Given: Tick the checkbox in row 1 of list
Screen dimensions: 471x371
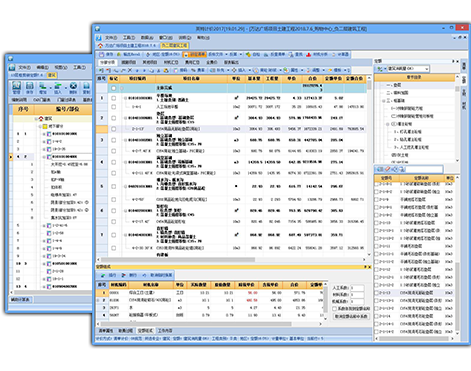Looking at the screenshot, I should click(x=114, y=98).
